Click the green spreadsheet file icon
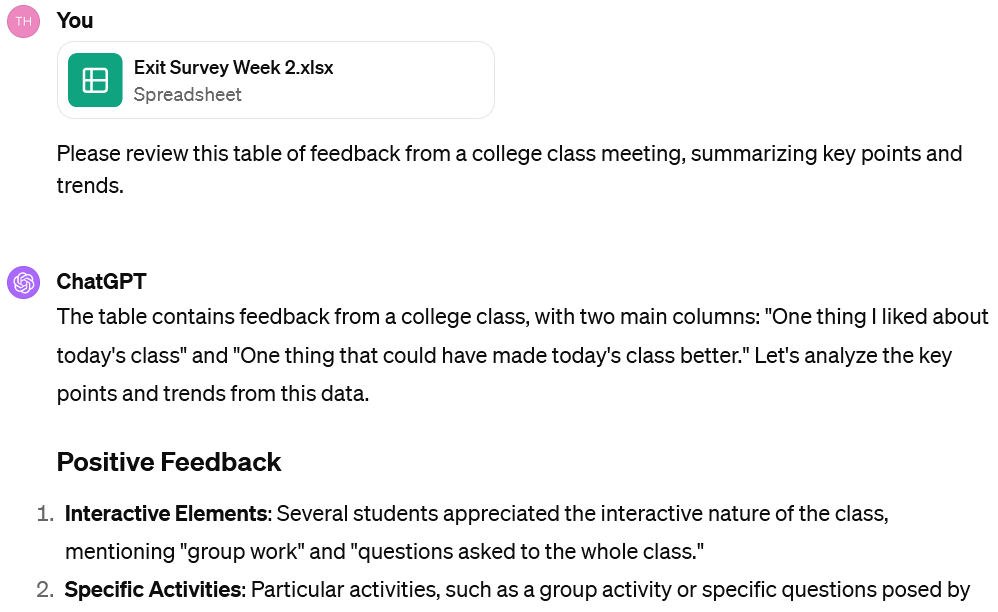Screen dimensions: 998x612 95,80
